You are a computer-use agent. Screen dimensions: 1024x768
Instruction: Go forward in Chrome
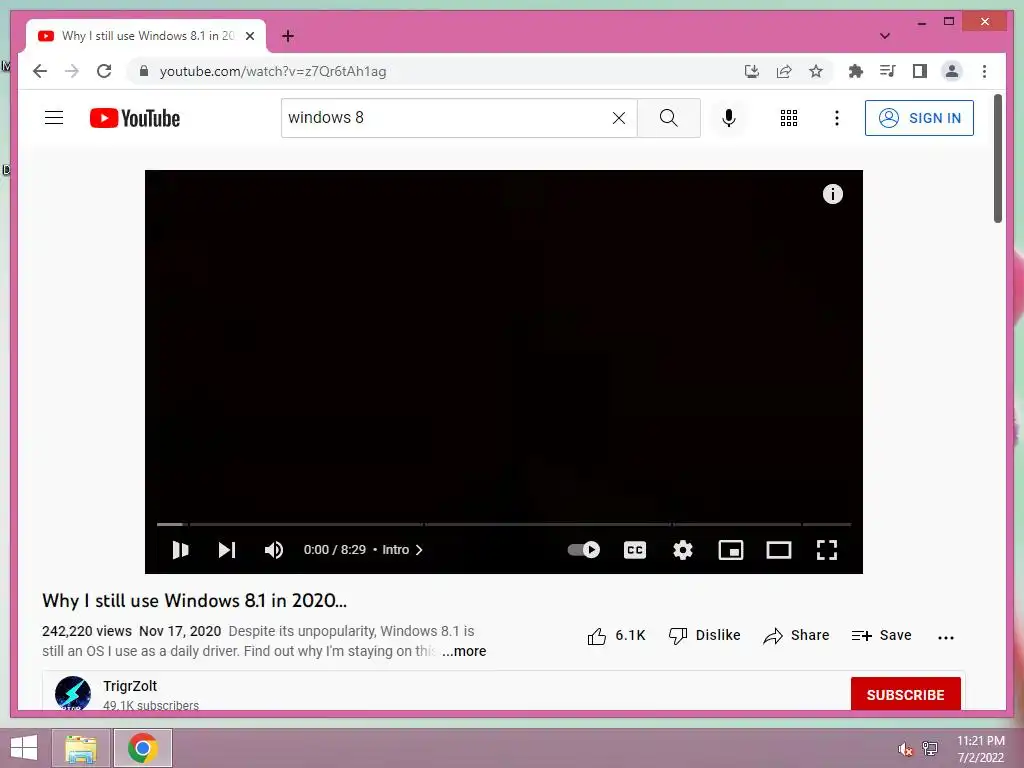pyautogui.click(x=72, y=71)
